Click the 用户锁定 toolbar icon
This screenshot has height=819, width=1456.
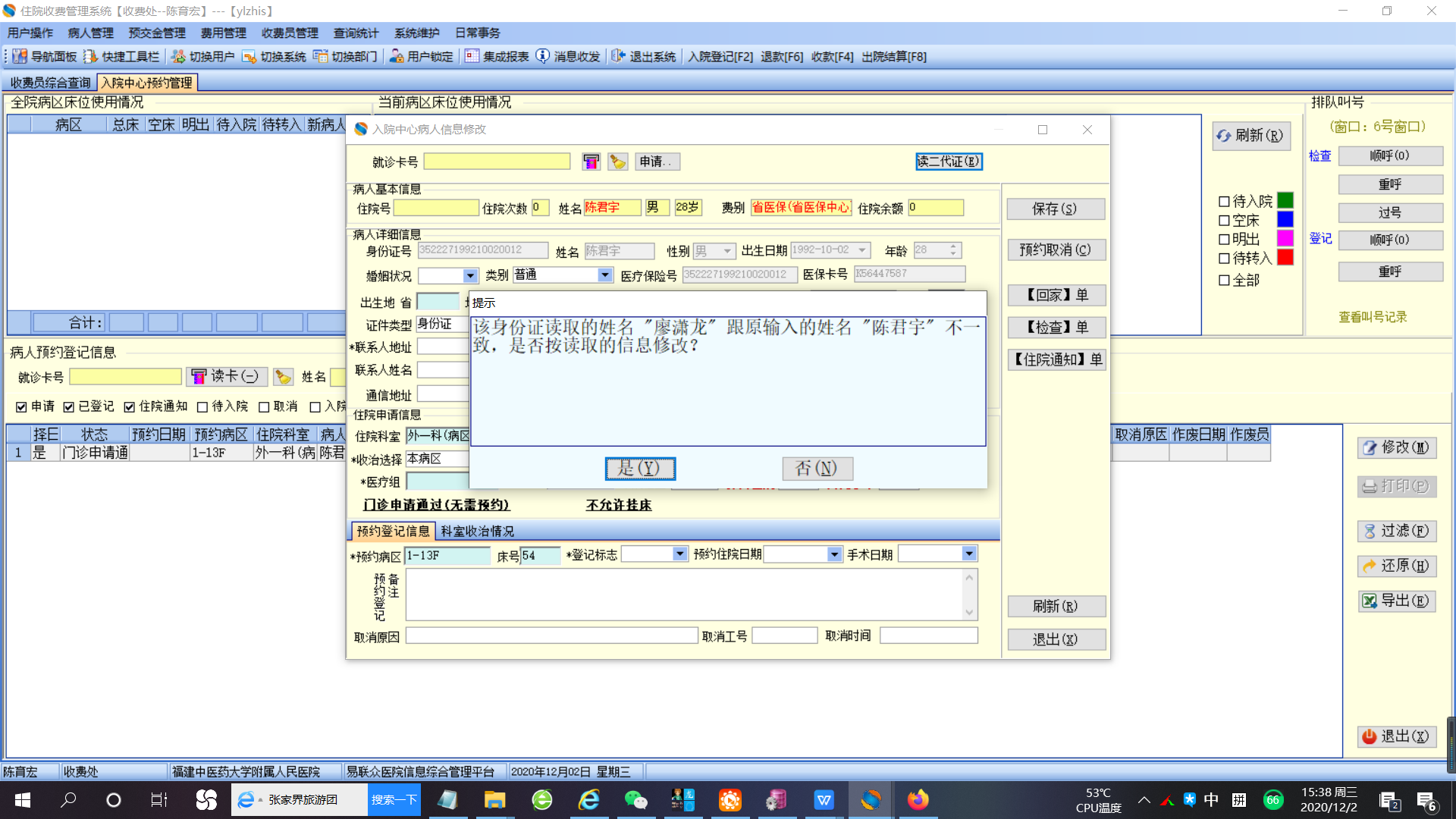coord(396,57)
